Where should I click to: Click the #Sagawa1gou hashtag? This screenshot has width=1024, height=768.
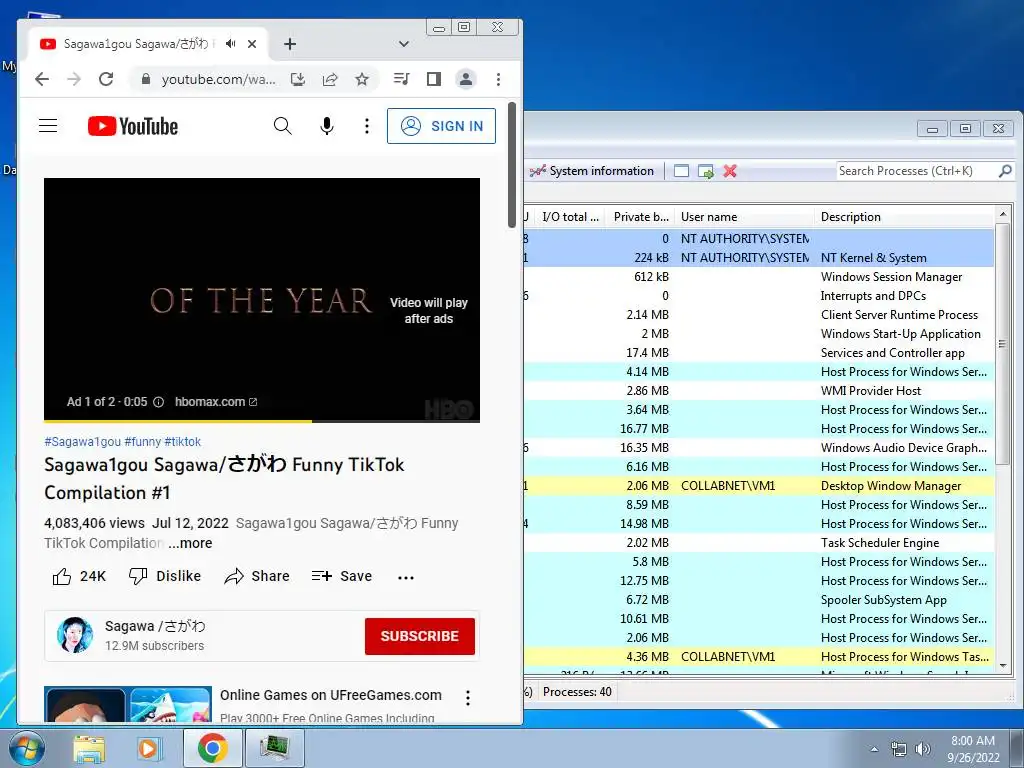pyautogui.click(x=82, y=441)
